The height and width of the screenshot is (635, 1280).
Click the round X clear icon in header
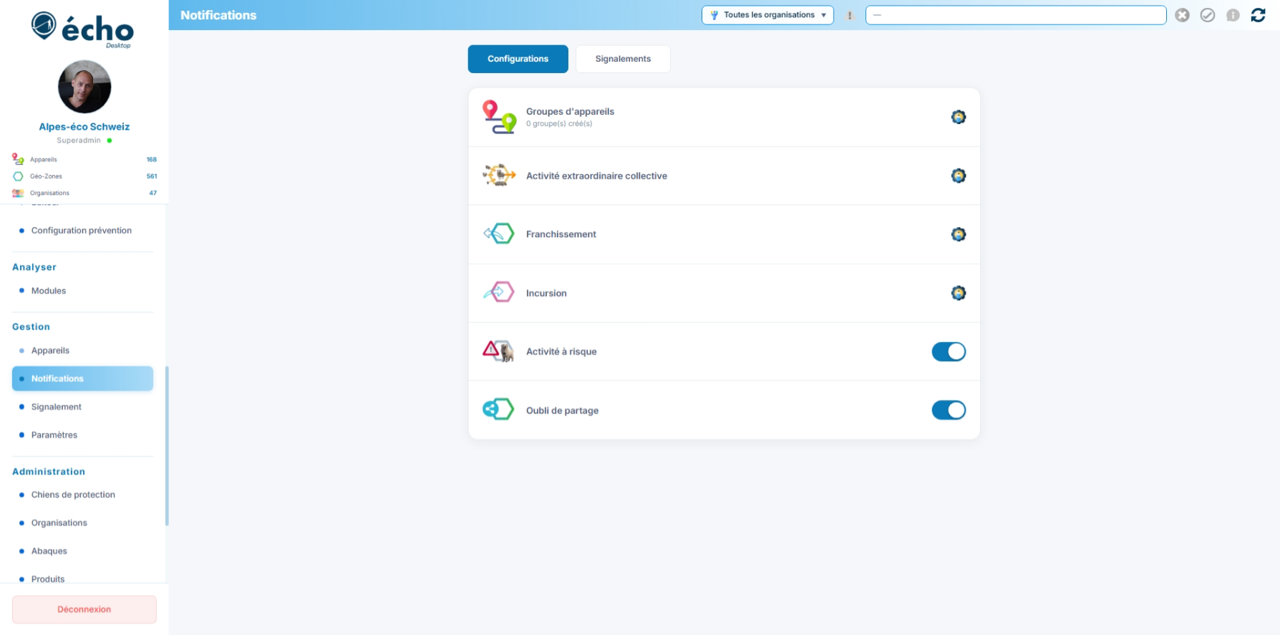pos(1182,15)
